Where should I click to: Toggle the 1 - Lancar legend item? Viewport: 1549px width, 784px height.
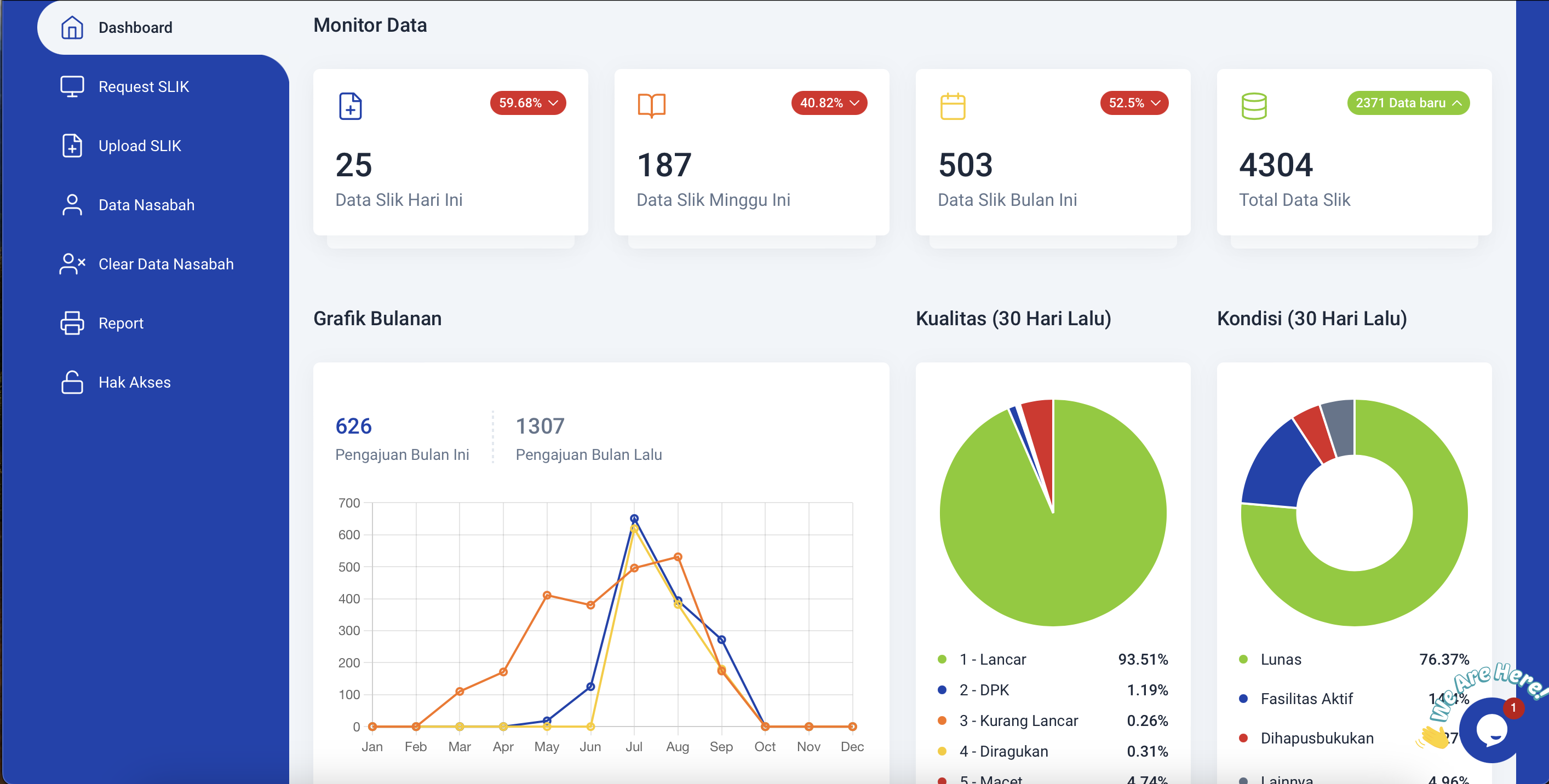[993, 660]
